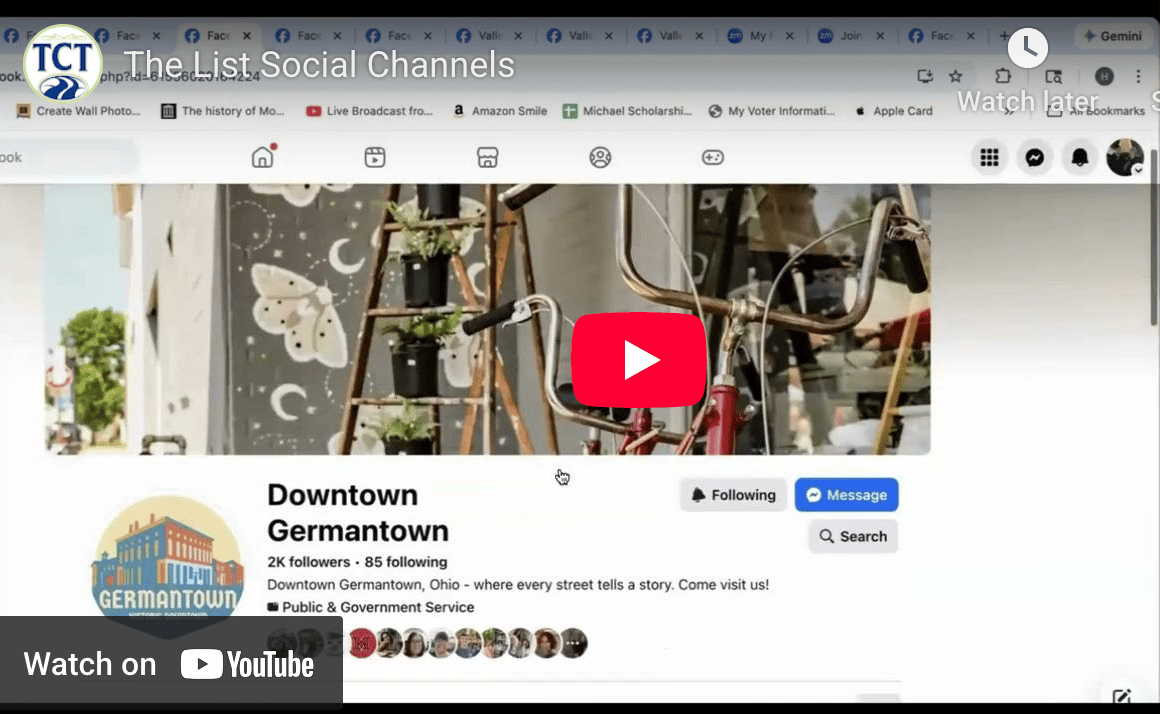1160x714 pixels.
Task: Send a Message to Downtown Germantown
Action: (846, 494)
